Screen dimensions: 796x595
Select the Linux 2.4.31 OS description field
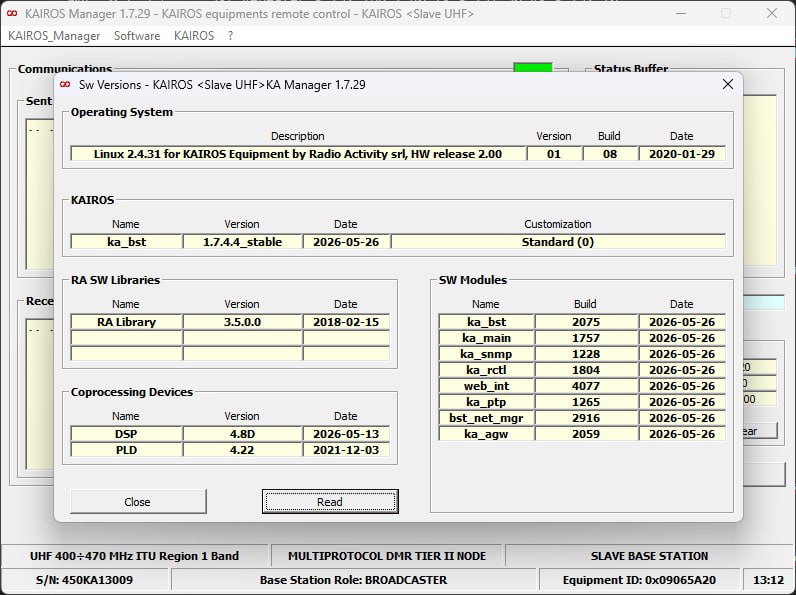tap(298, 154)
